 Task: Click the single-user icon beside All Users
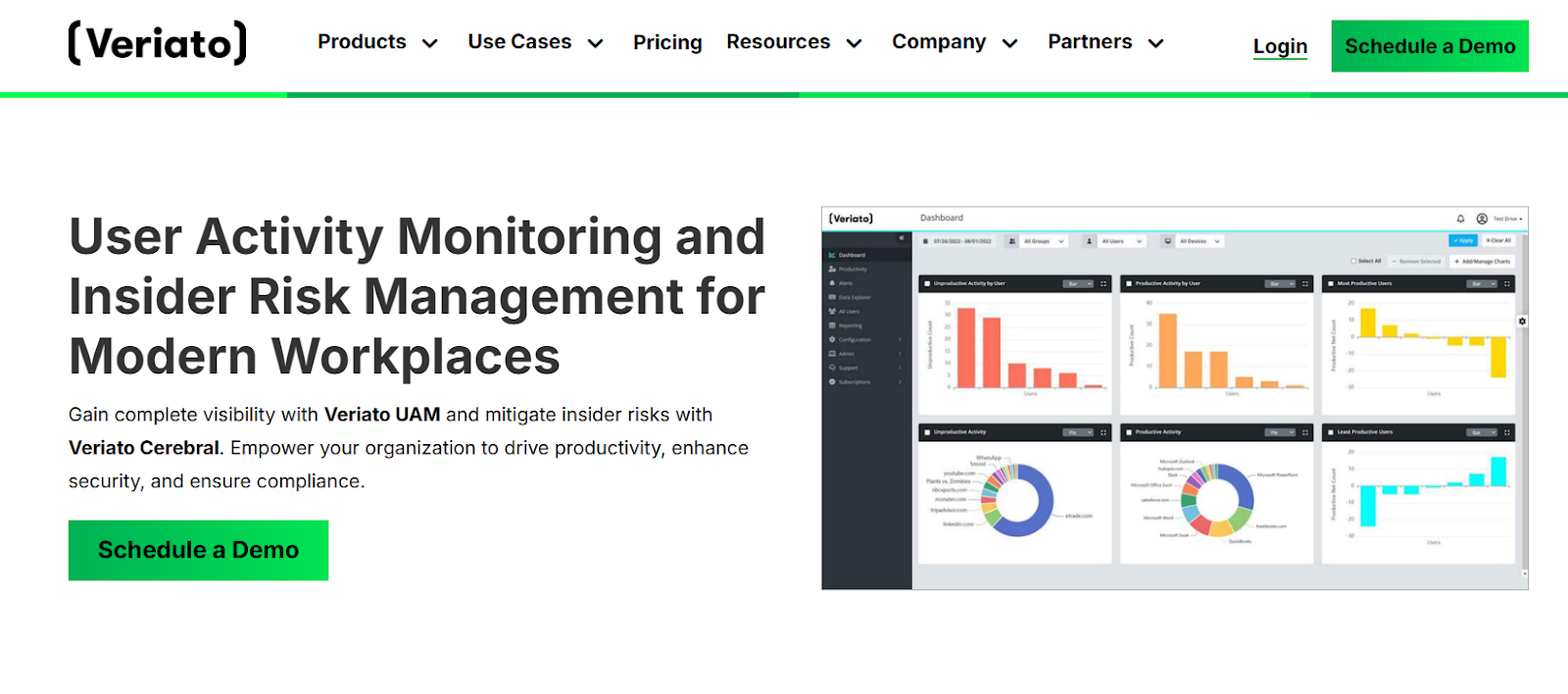click(x=1090, y=241)
